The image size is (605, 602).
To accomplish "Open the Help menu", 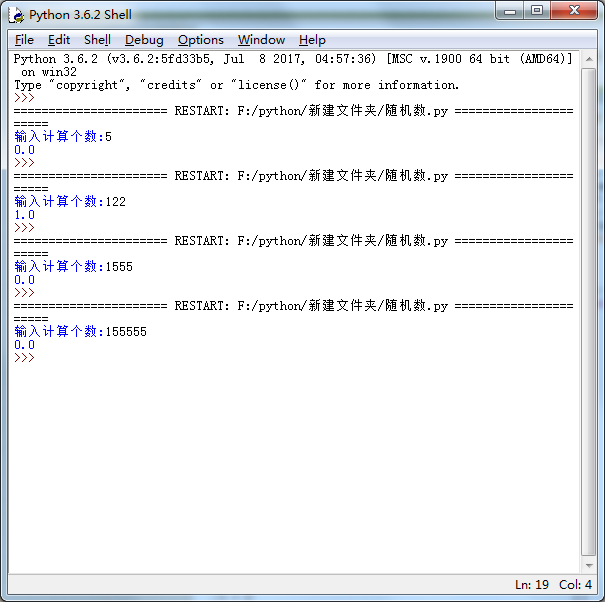I will pos(312,40).
